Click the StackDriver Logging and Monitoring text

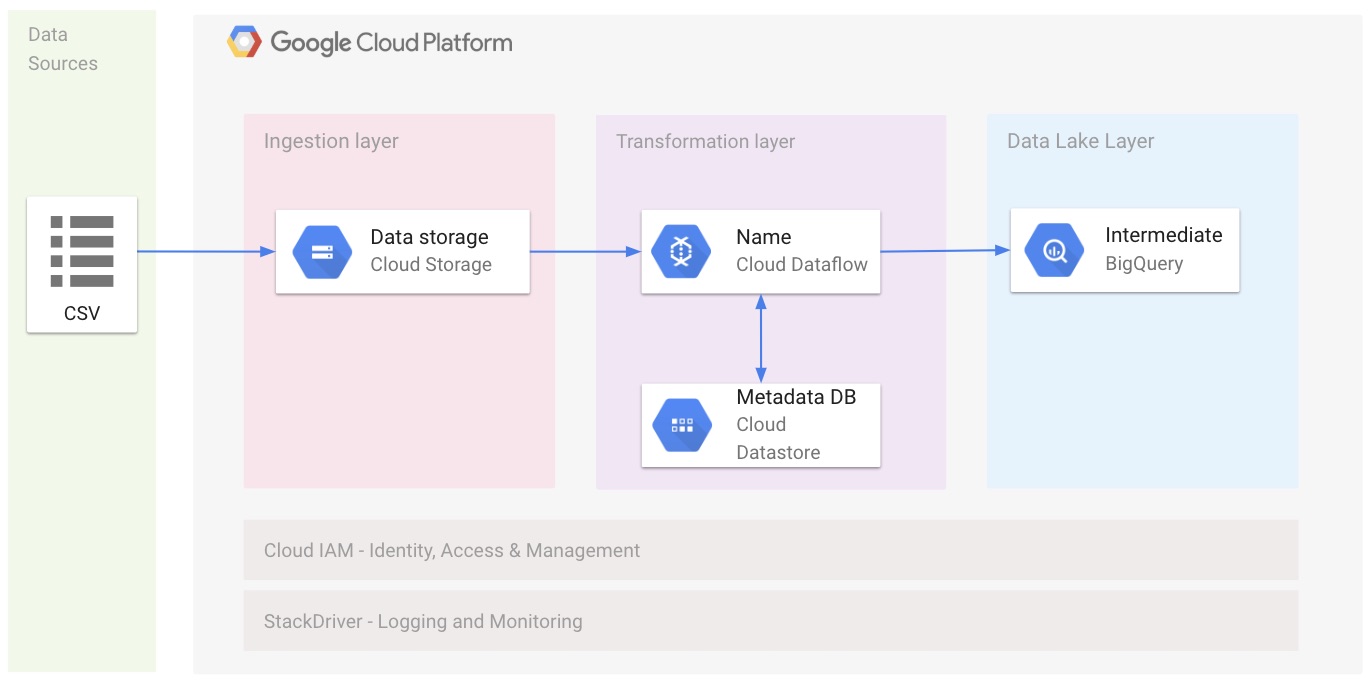[x=423, y=621]
